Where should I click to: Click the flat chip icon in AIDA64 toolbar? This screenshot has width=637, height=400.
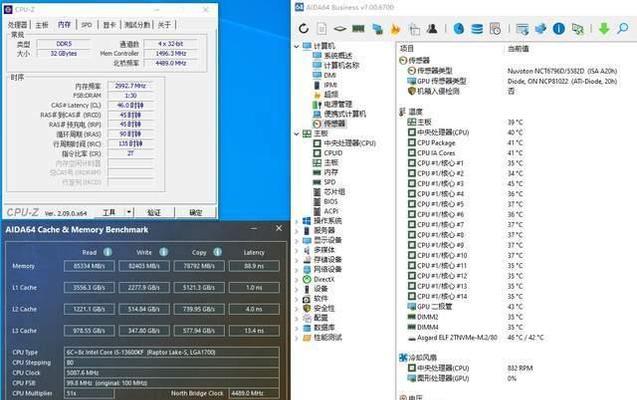point(340,28)
